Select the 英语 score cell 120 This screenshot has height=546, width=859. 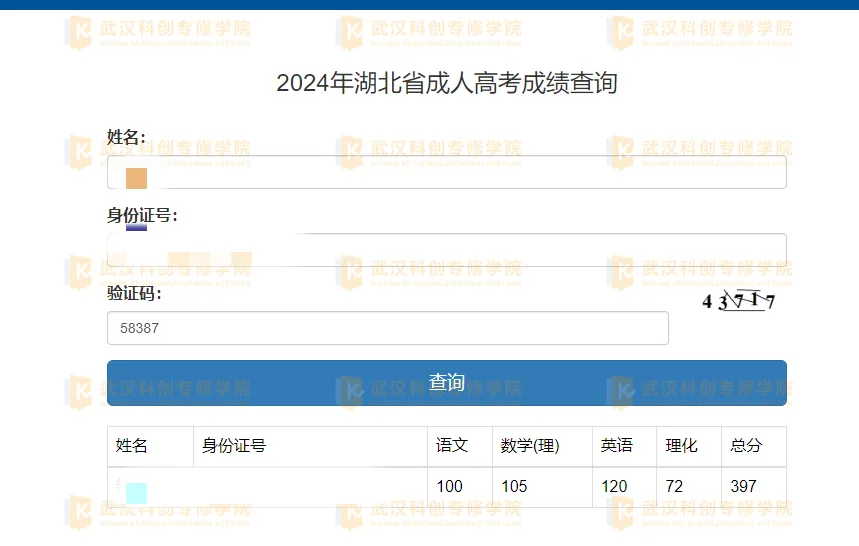click(614, 487)
